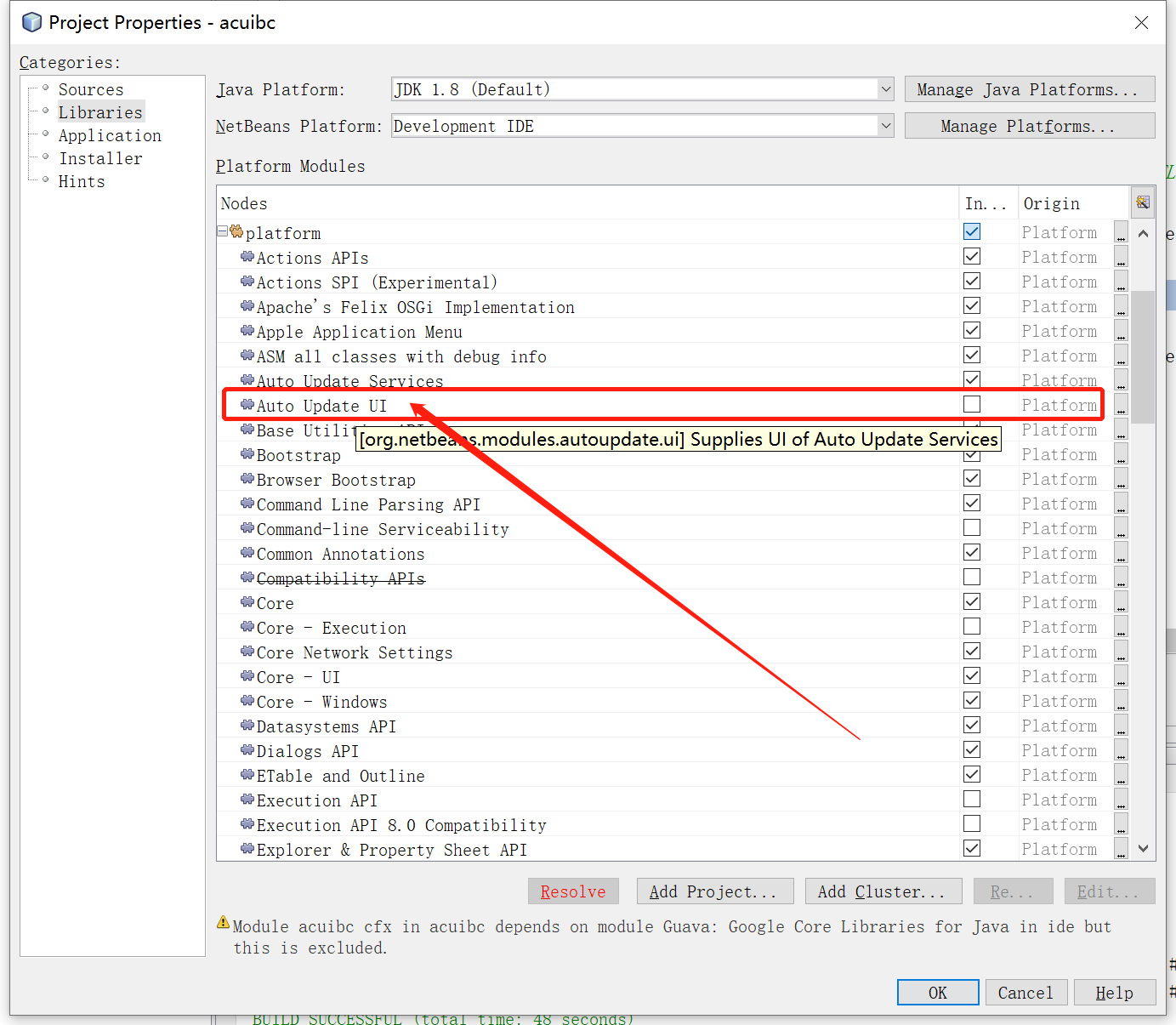Viewport: 1176px width, 1025px height.
Task: Click the Core - UI module icon
Action: pos(247,676)
